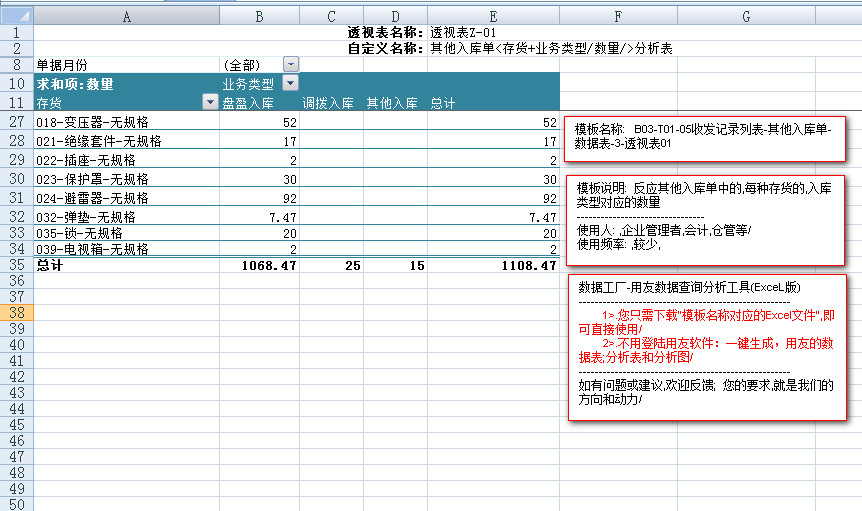
Task: Click the 调拨入库 column label
Action: point(329,102)
